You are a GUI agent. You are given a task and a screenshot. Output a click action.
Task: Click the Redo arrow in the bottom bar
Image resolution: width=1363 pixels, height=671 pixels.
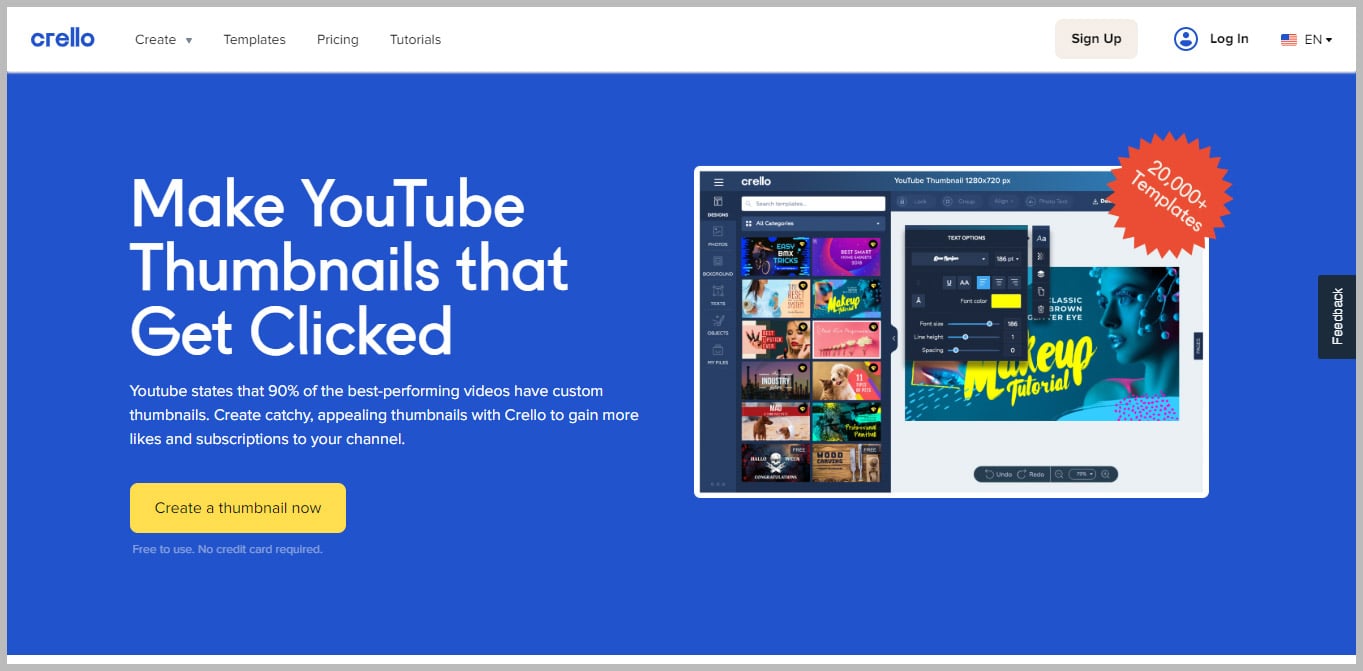pyautogui.click(x=1021, y=474)
